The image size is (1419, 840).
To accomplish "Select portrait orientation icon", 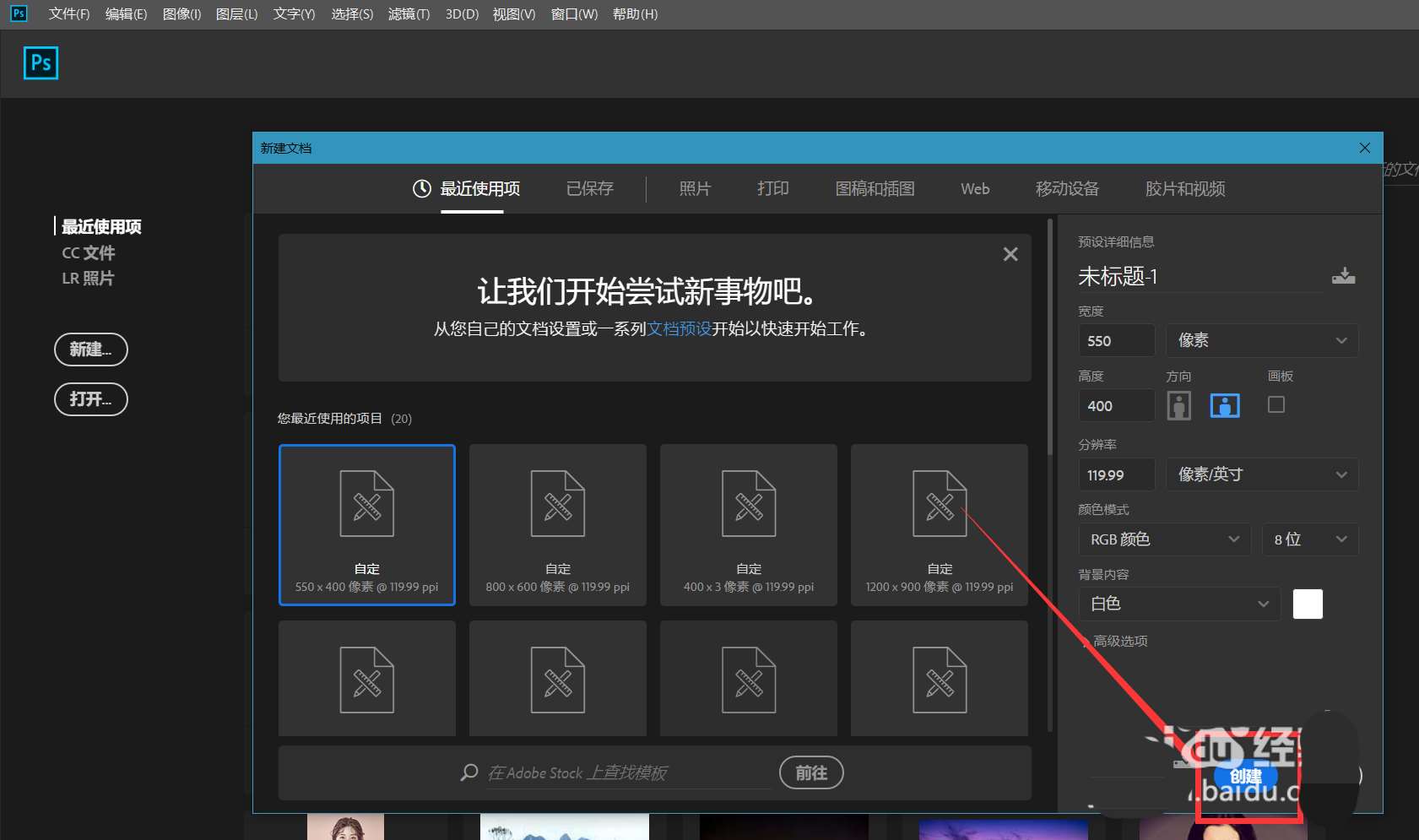I will (x=1178, y=406).
